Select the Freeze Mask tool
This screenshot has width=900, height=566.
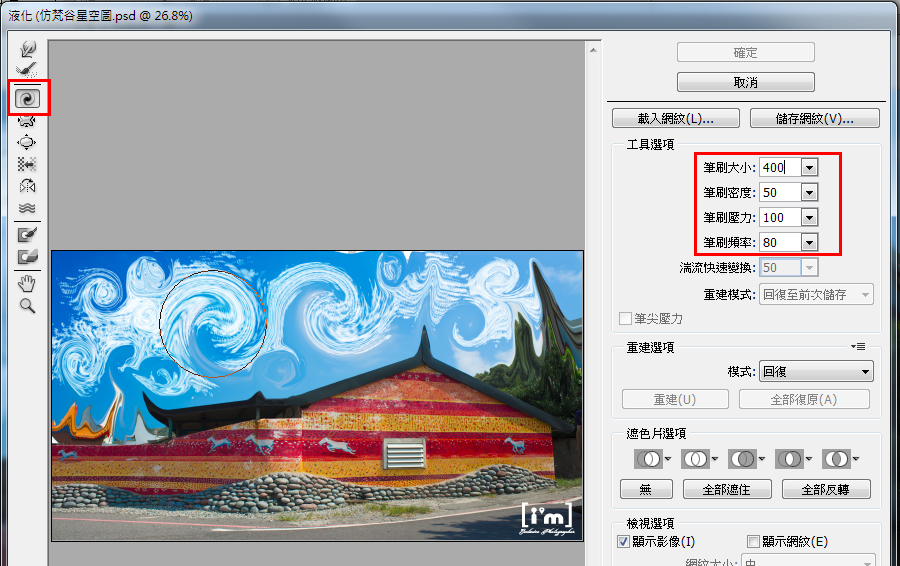tap(27, 234)
